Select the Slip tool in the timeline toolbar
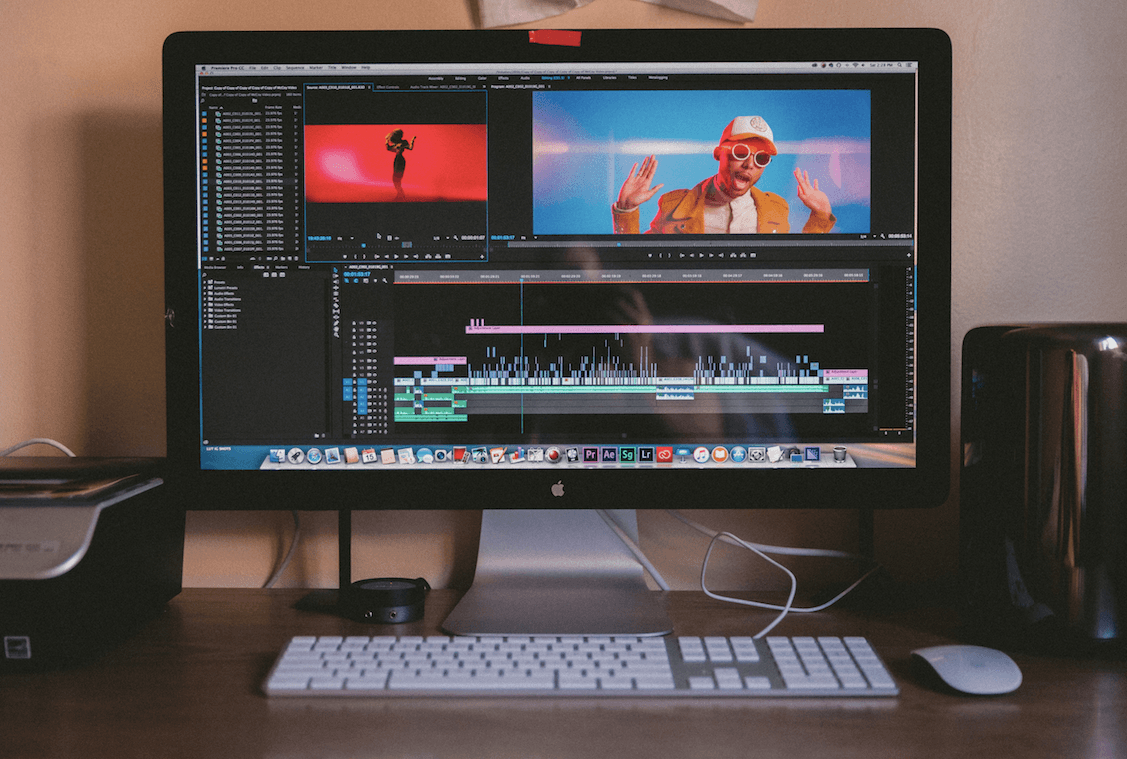This screenshot has width=1127, height=759. pos(336,311)
